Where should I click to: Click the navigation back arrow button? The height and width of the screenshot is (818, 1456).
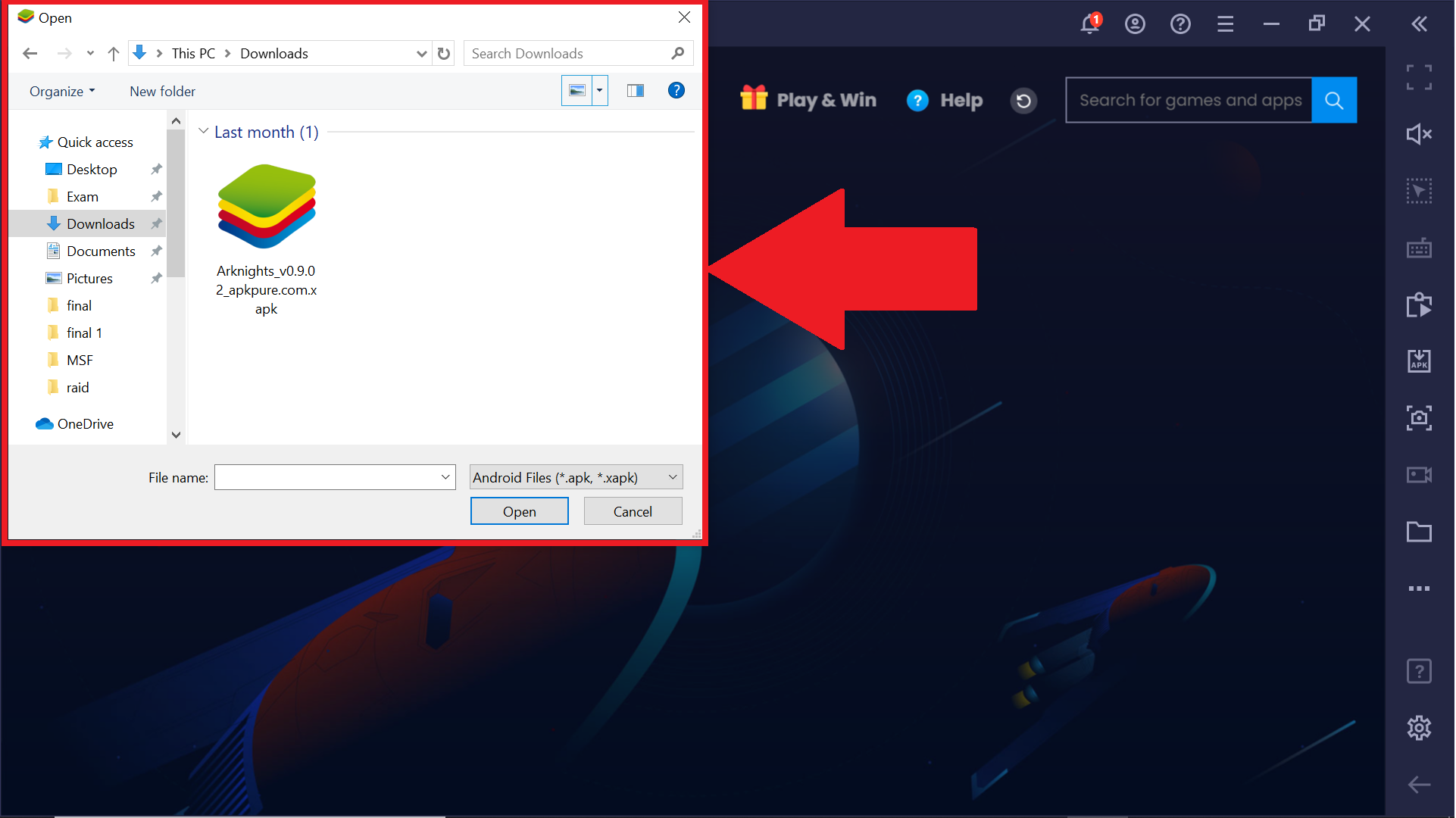[x=28, y=54]
